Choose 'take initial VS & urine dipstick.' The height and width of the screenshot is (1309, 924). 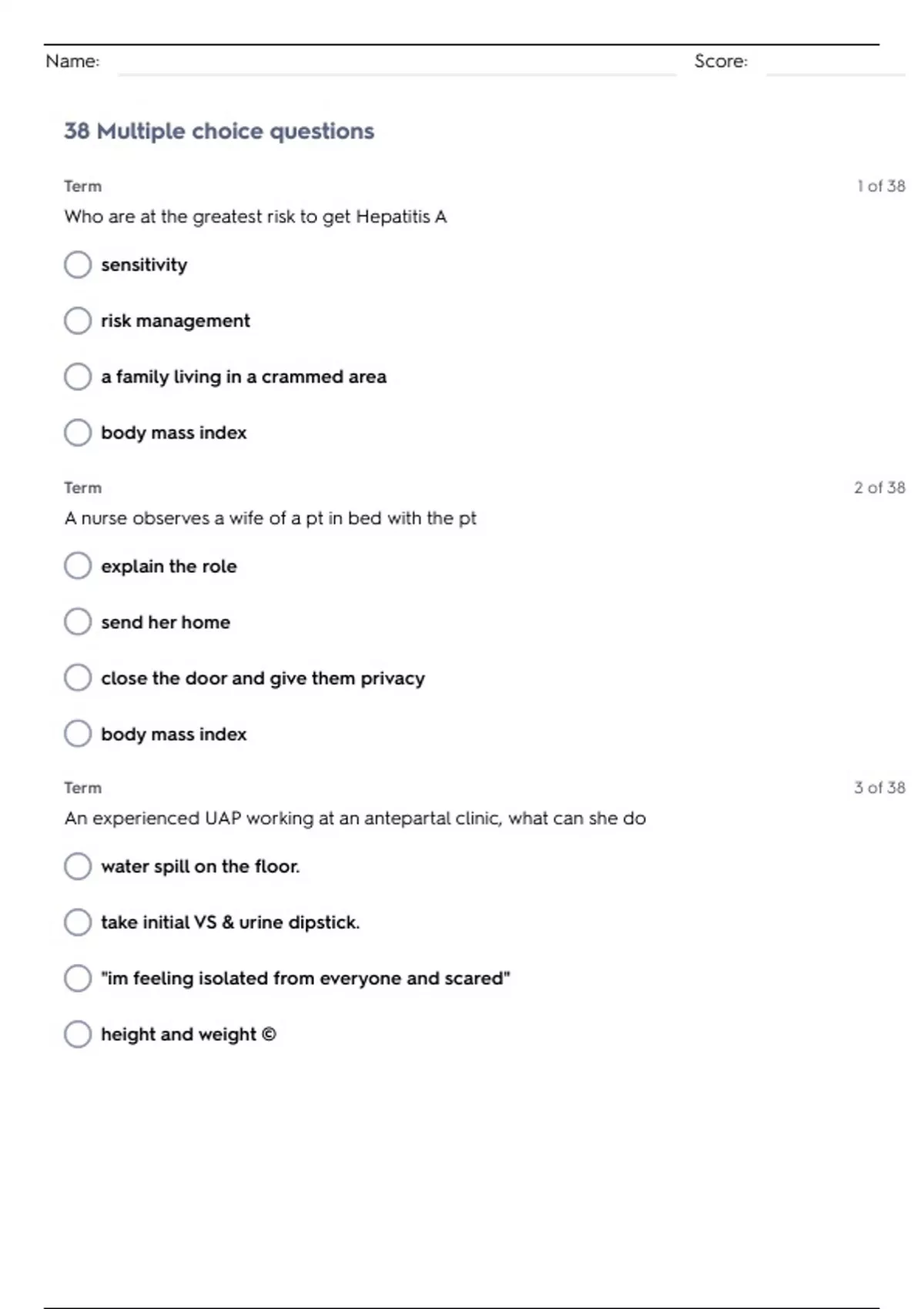point(78,922)
